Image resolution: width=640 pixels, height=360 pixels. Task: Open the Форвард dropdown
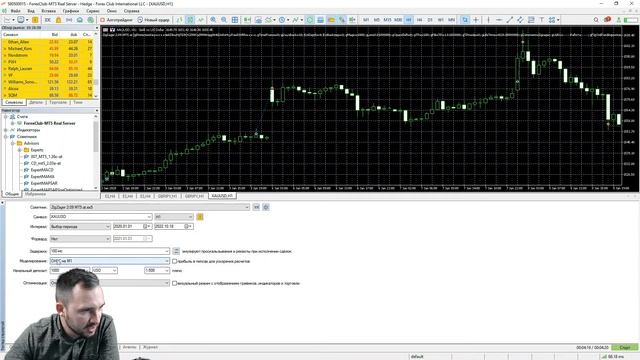(x=80, y=238)
